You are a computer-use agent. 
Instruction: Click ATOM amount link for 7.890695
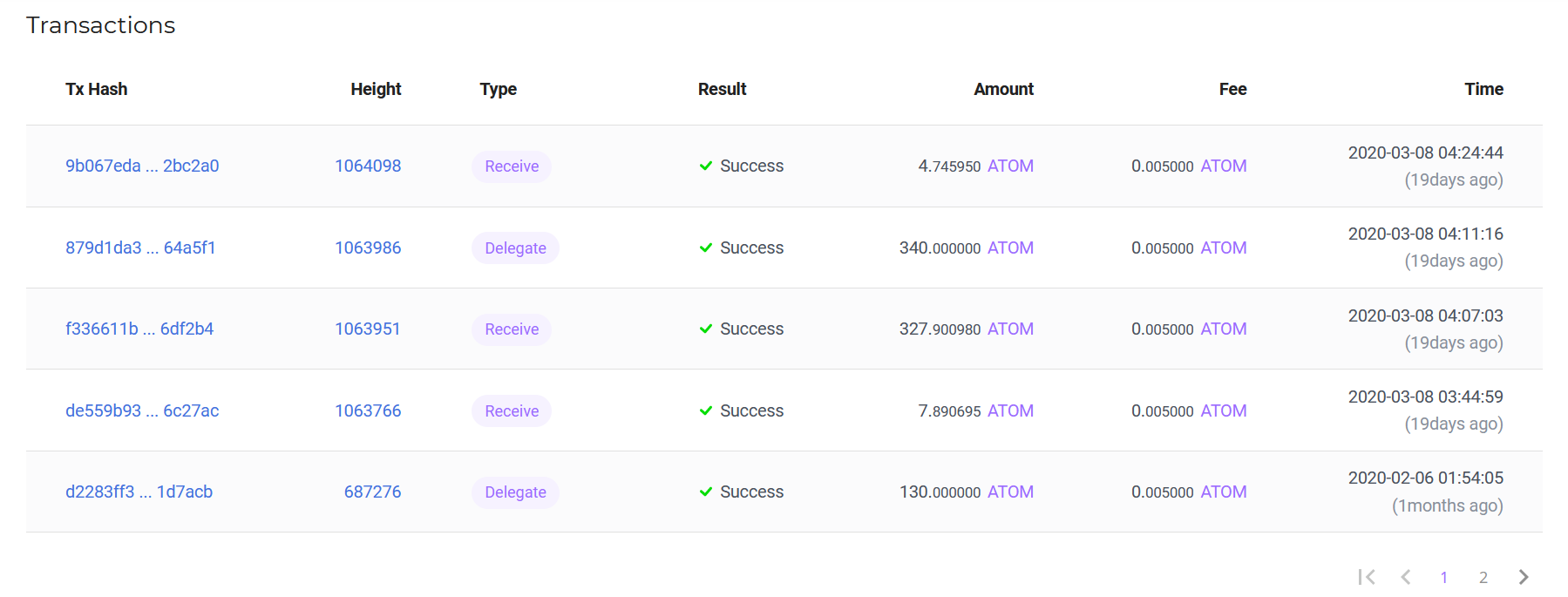coord(1010,410)
